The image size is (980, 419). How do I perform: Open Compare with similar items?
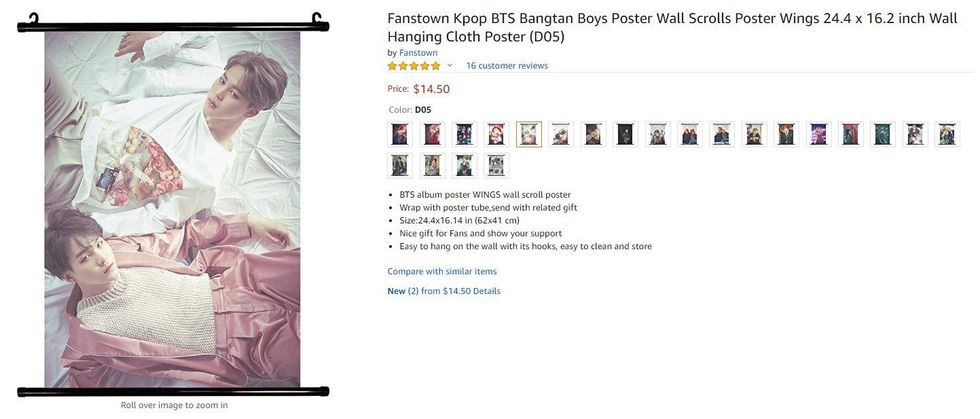442,271
